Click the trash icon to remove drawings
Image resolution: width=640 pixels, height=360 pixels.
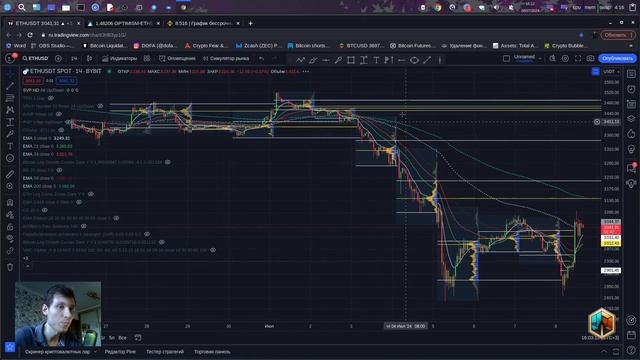pyautogui.click(x=10, y=267)
